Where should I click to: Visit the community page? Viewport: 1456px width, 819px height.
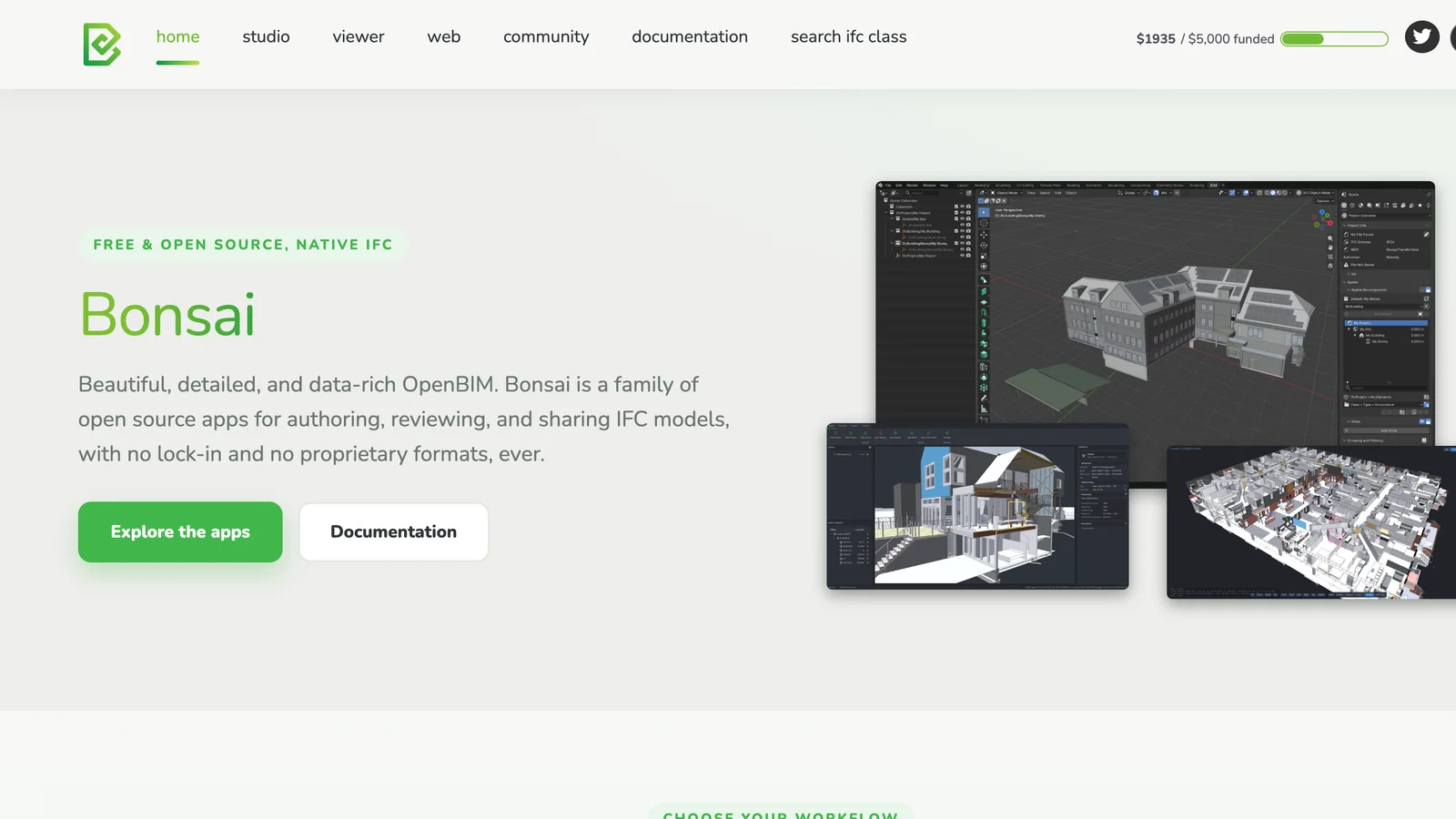coord(546,37)
